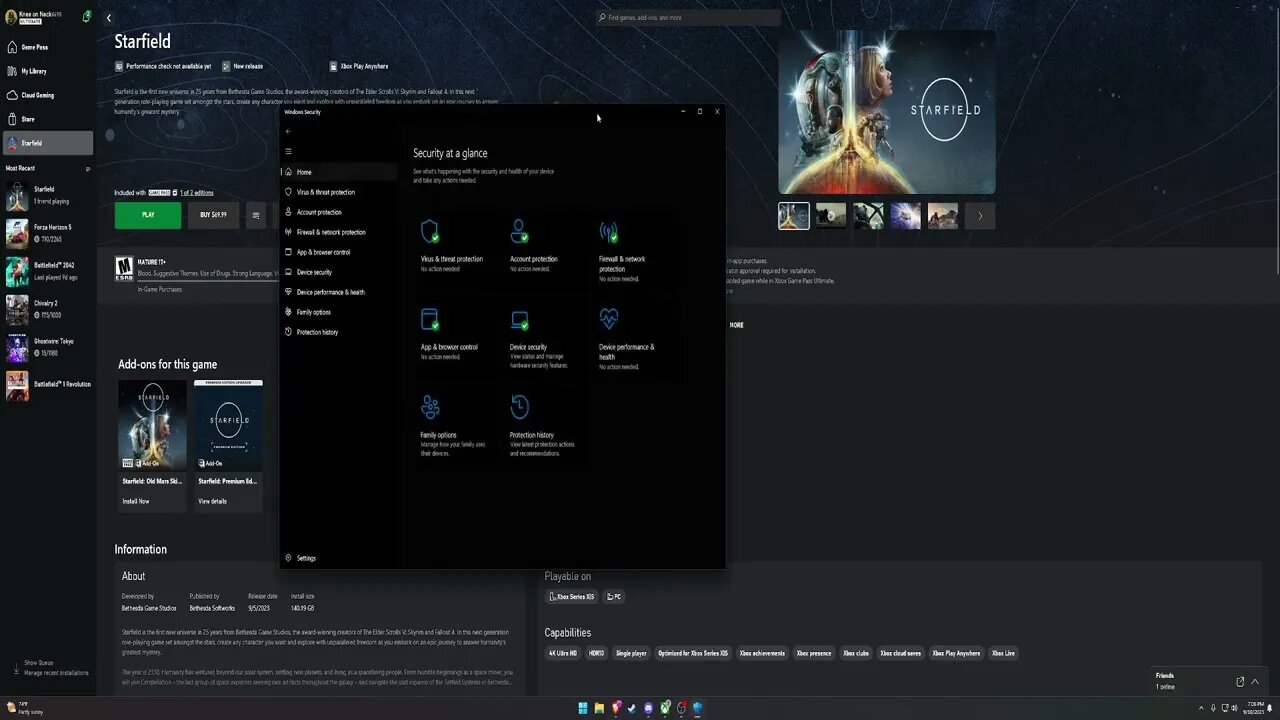
Task: Select Virus & threat protection sidebar item
Action: click(x=338, y=192)
